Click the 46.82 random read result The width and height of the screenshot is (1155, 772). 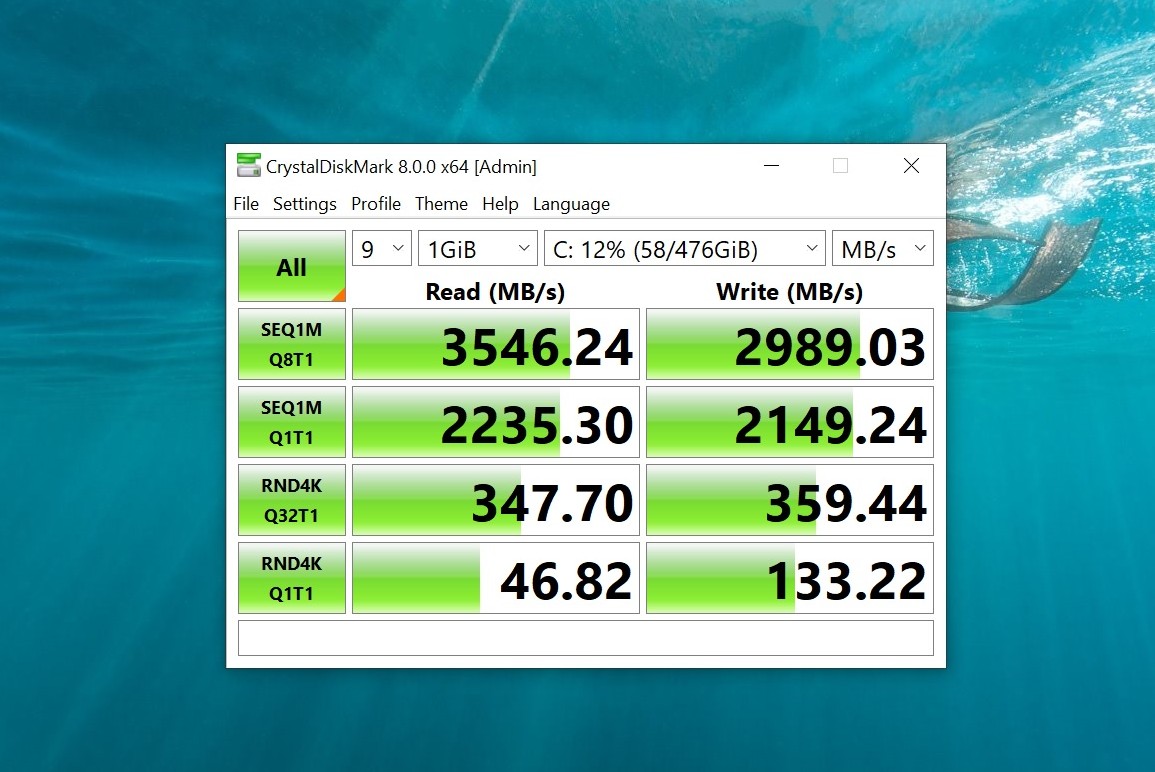pos(496,578)
